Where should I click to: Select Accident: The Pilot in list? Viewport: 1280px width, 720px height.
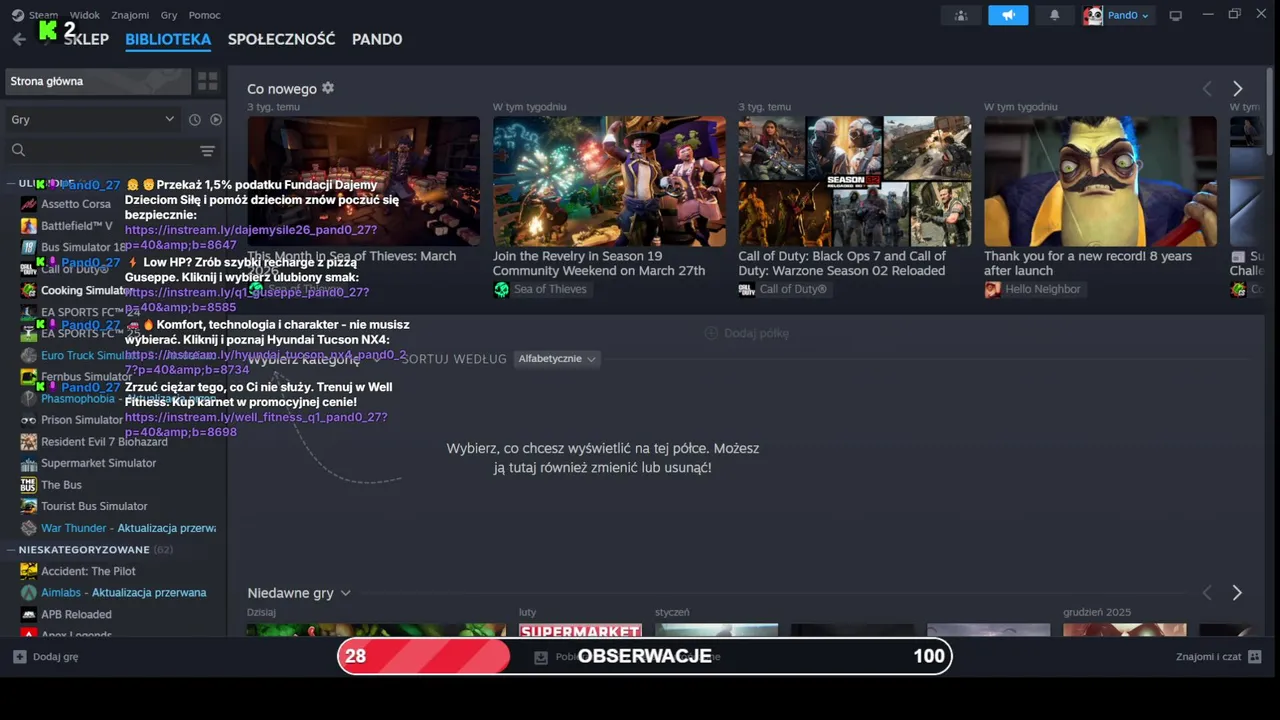point(88,571)
